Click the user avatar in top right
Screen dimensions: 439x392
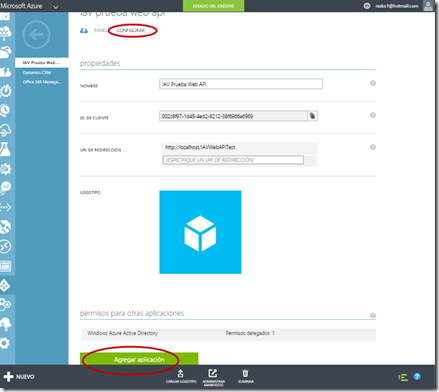[x=428, y=6]
